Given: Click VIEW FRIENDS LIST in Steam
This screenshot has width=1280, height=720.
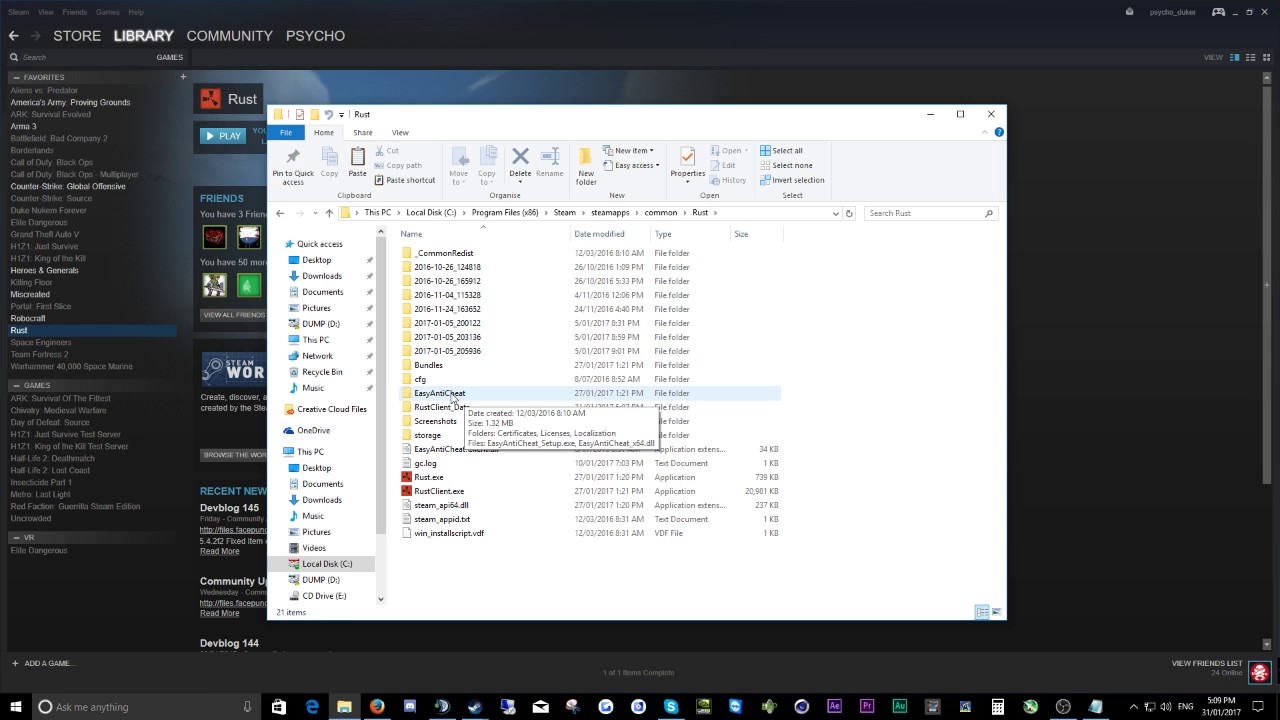Looking at the screenshot, I should click(1206, 663).
